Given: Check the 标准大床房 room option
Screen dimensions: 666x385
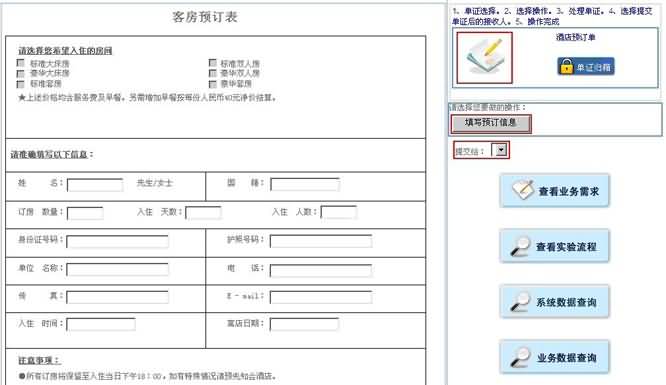Looking at the screenshot, I should click(x=20, y=63).
